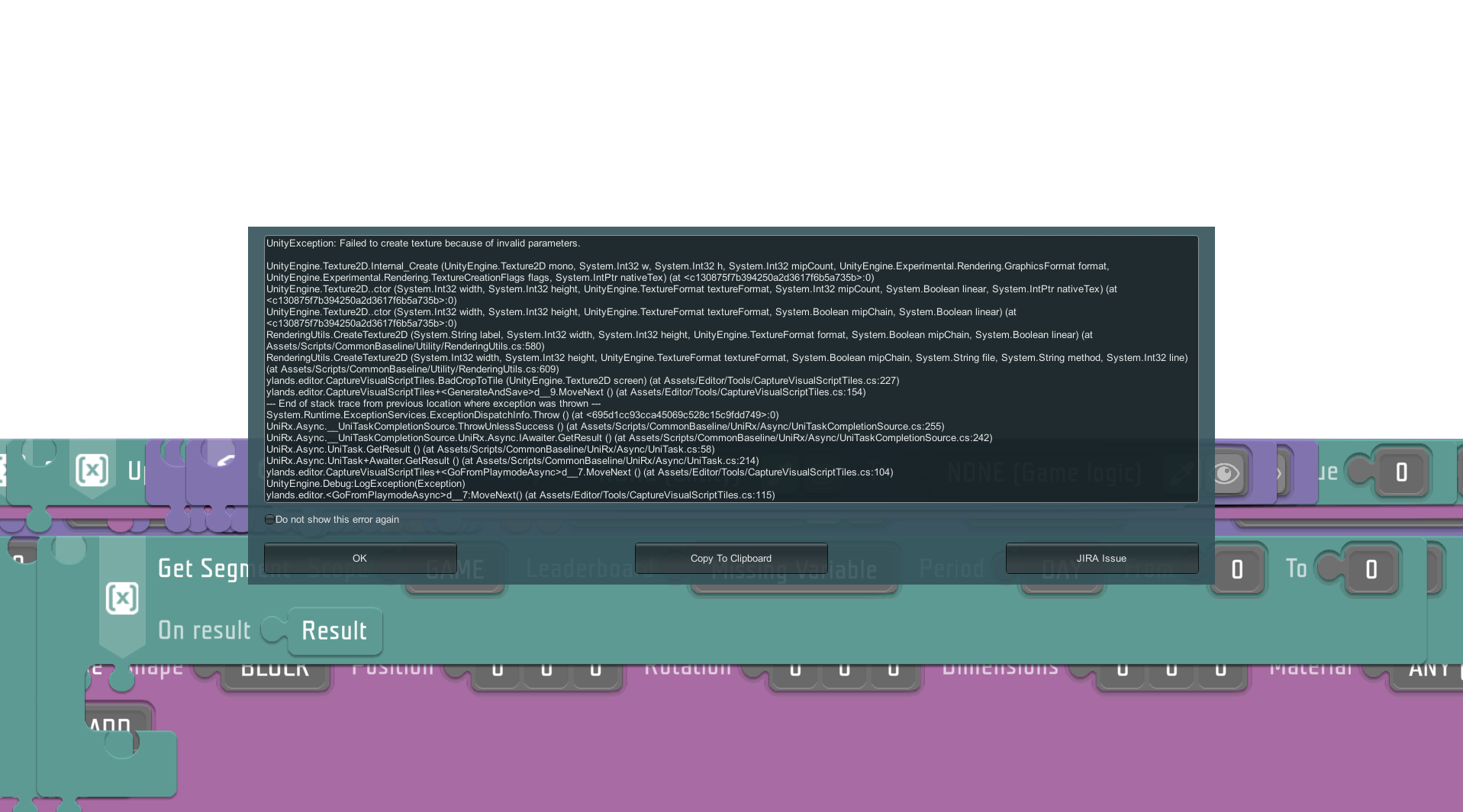Select the Result variable block
This screenshot has width=1463, height=812.
tap(334, 631)
